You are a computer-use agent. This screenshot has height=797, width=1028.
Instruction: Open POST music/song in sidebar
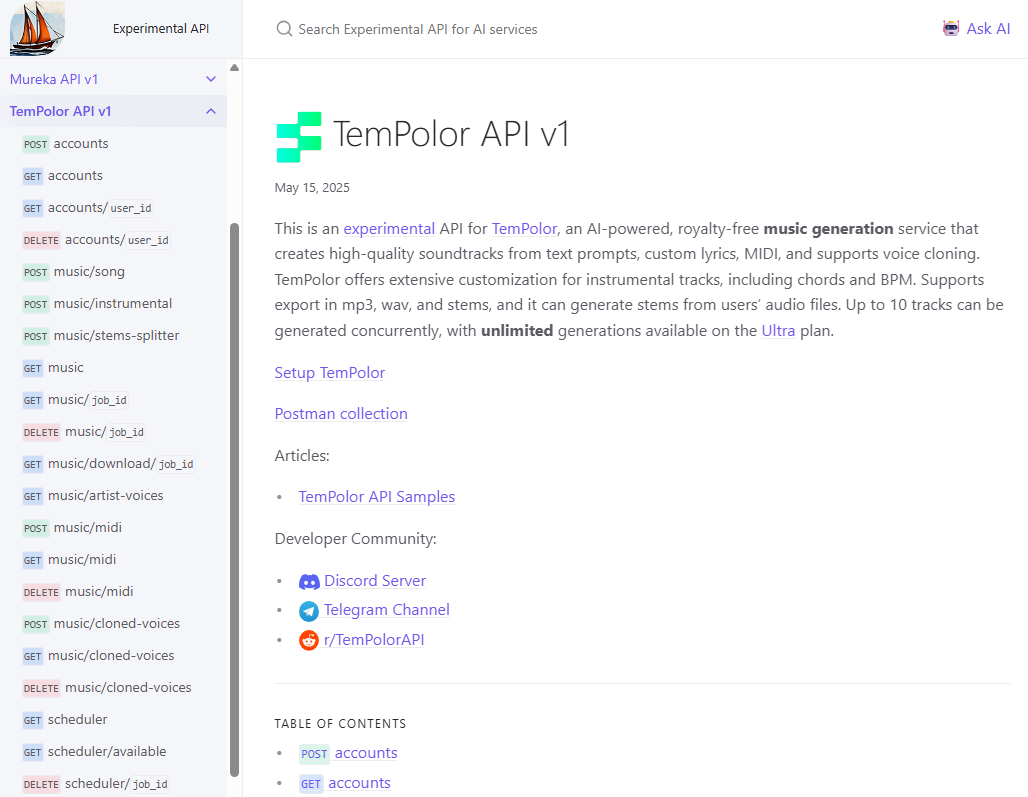point(73,271)
